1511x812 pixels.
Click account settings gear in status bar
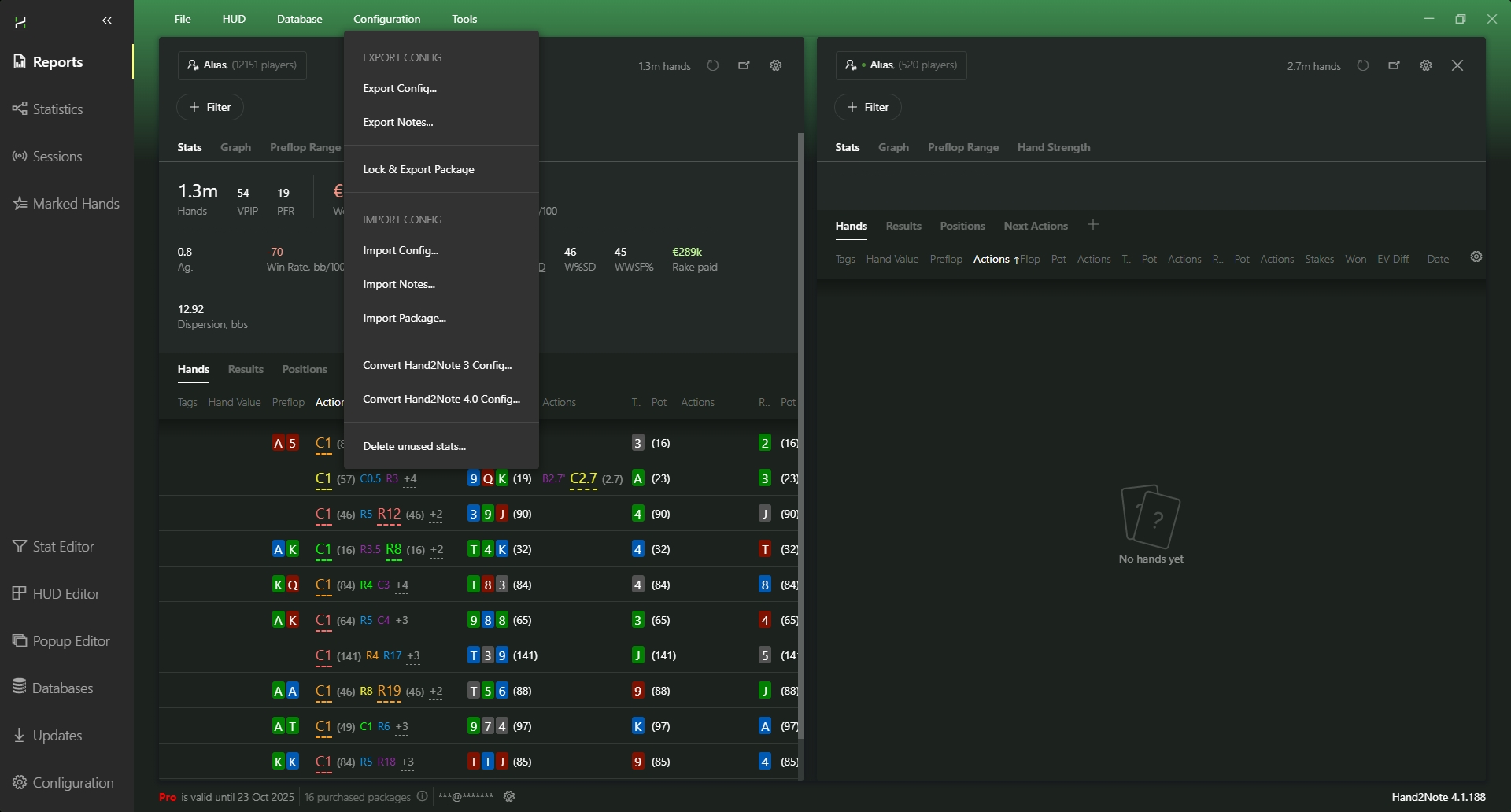(x=509, y=797)
